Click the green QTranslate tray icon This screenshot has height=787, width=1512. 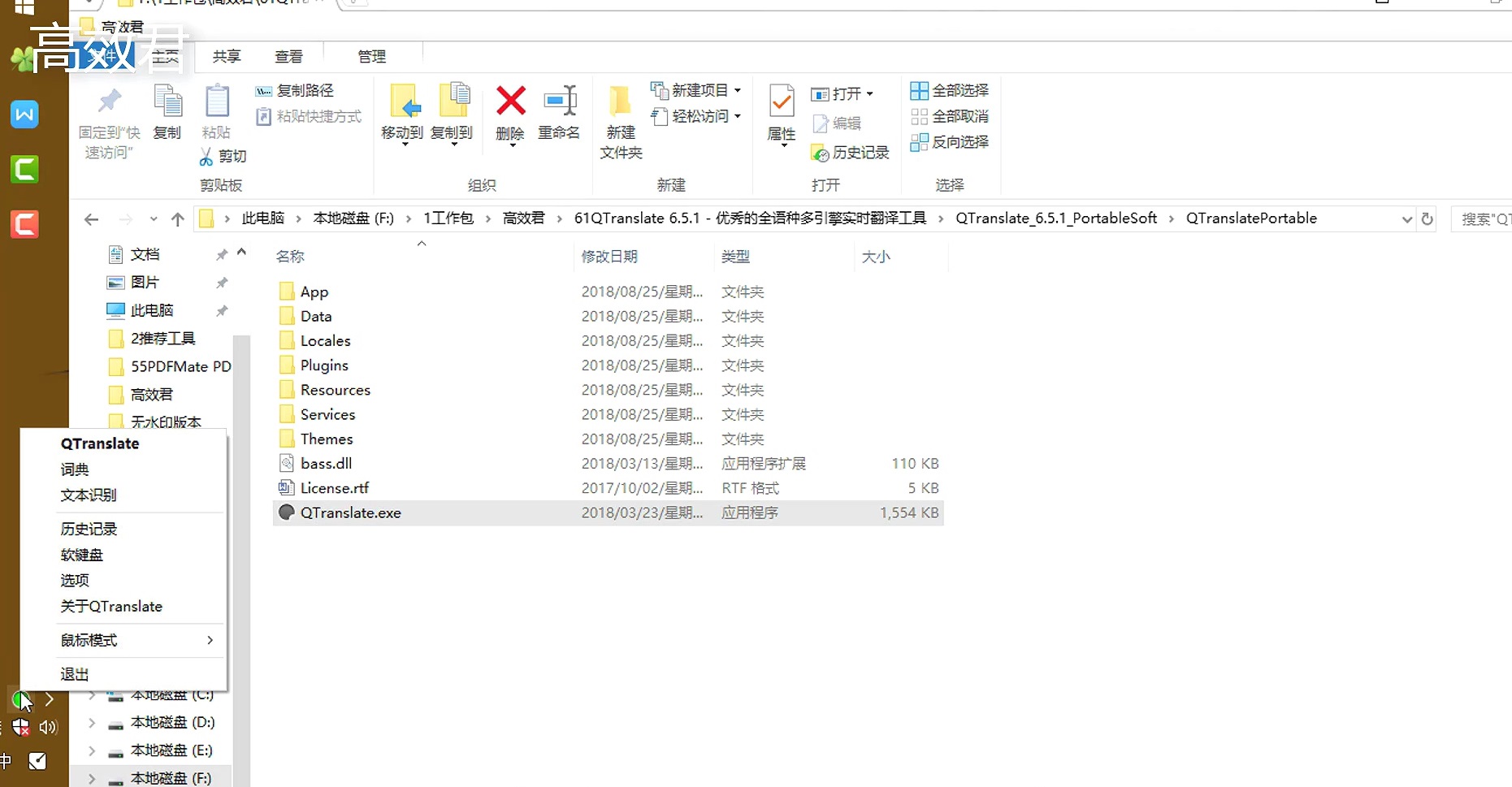(x=19, y=699)
